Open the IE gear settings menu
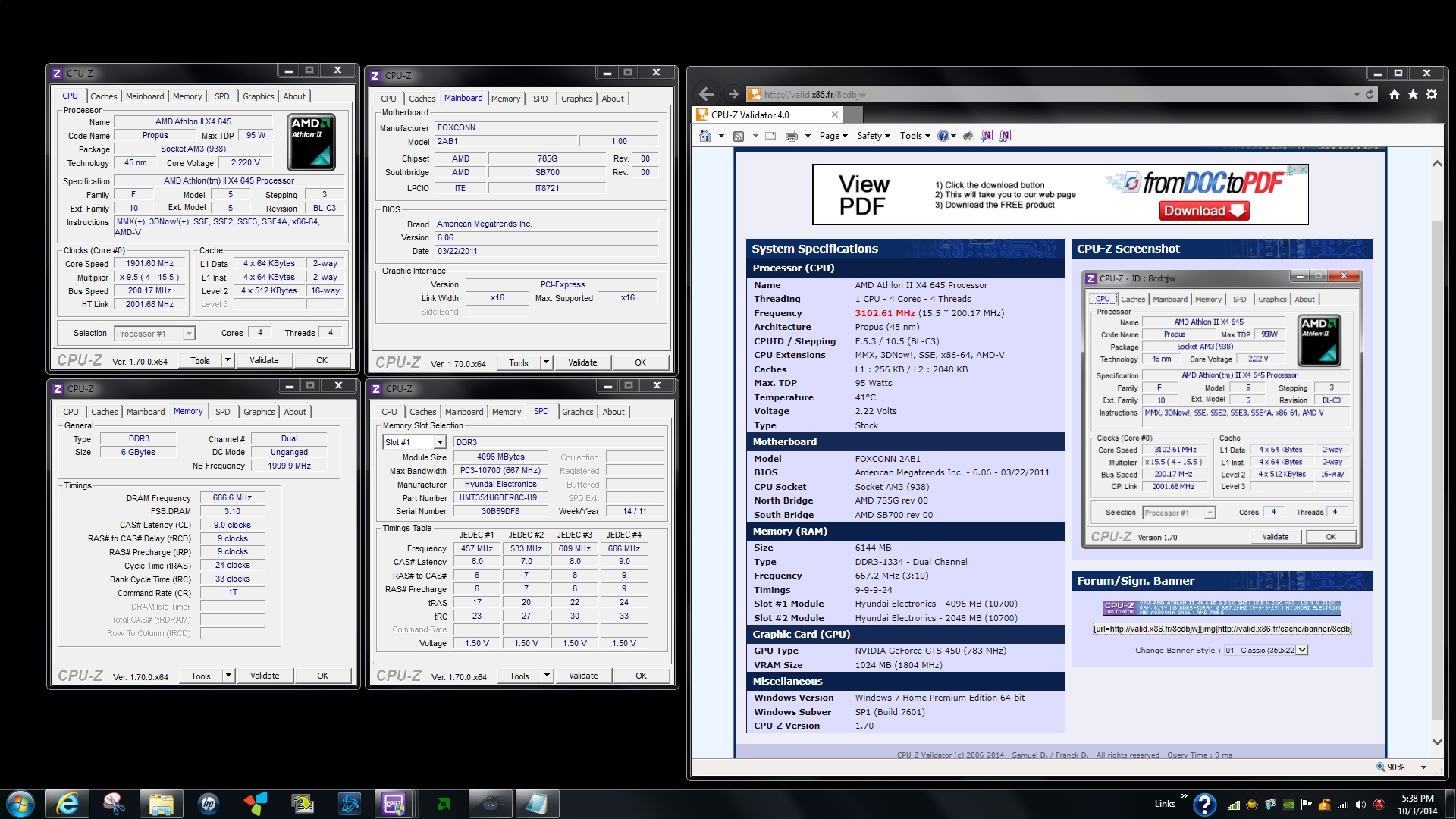This screenshot has width=1456, height=819. click(1432, 95)
